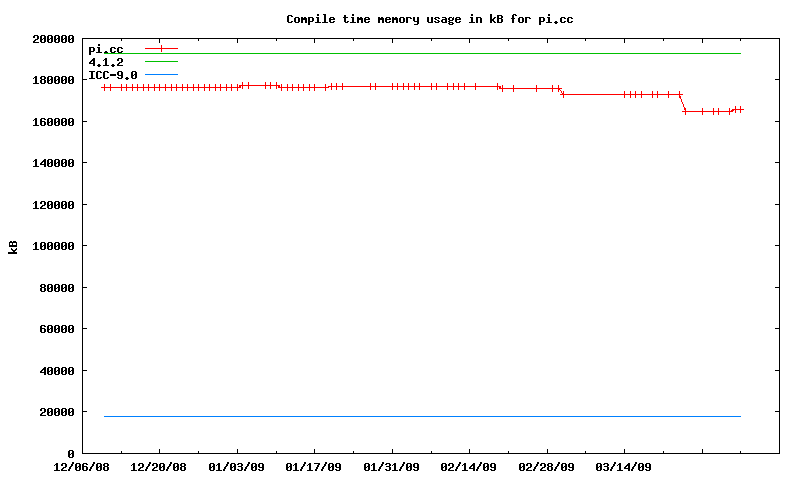The image size is (800, 480).
Task: Click the blue ICC-9.0 legend line sample
Action: 161,75
